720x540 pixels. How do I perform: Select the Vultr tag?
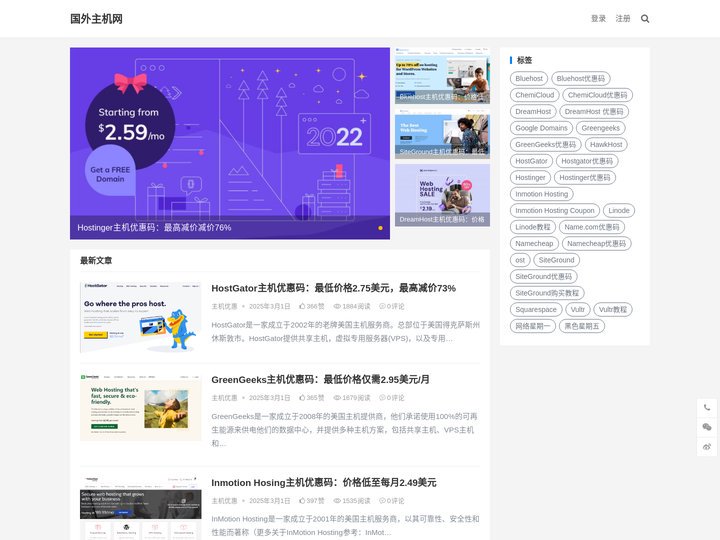pos(577,310)
